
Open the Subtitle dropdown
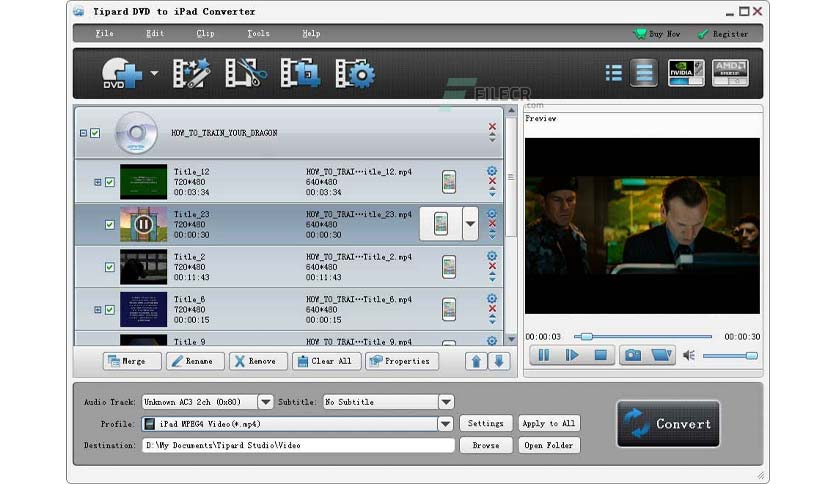point(446,402)
